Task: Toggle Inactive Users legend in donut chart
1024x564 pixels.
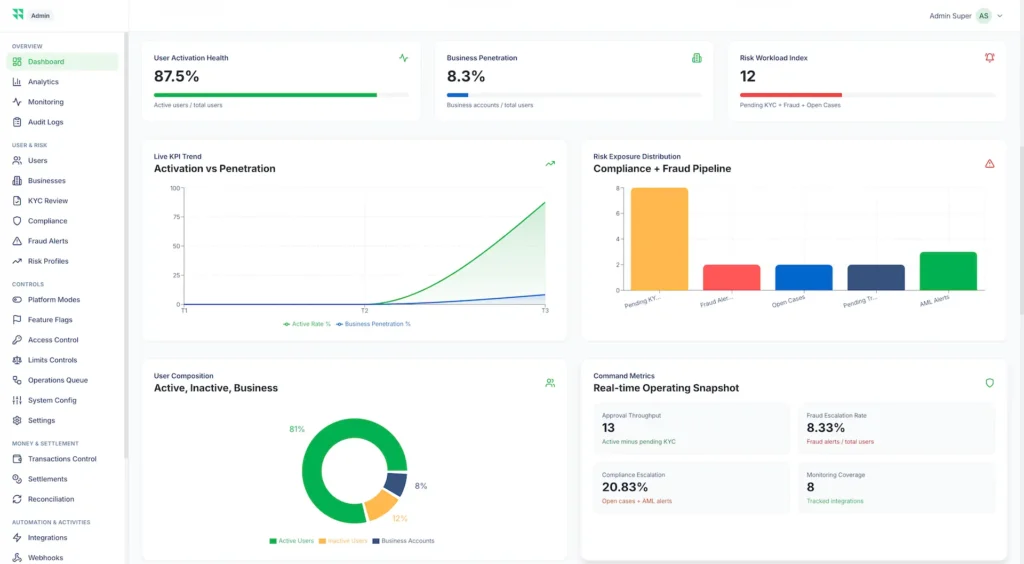Action: (x=343, y=541)
